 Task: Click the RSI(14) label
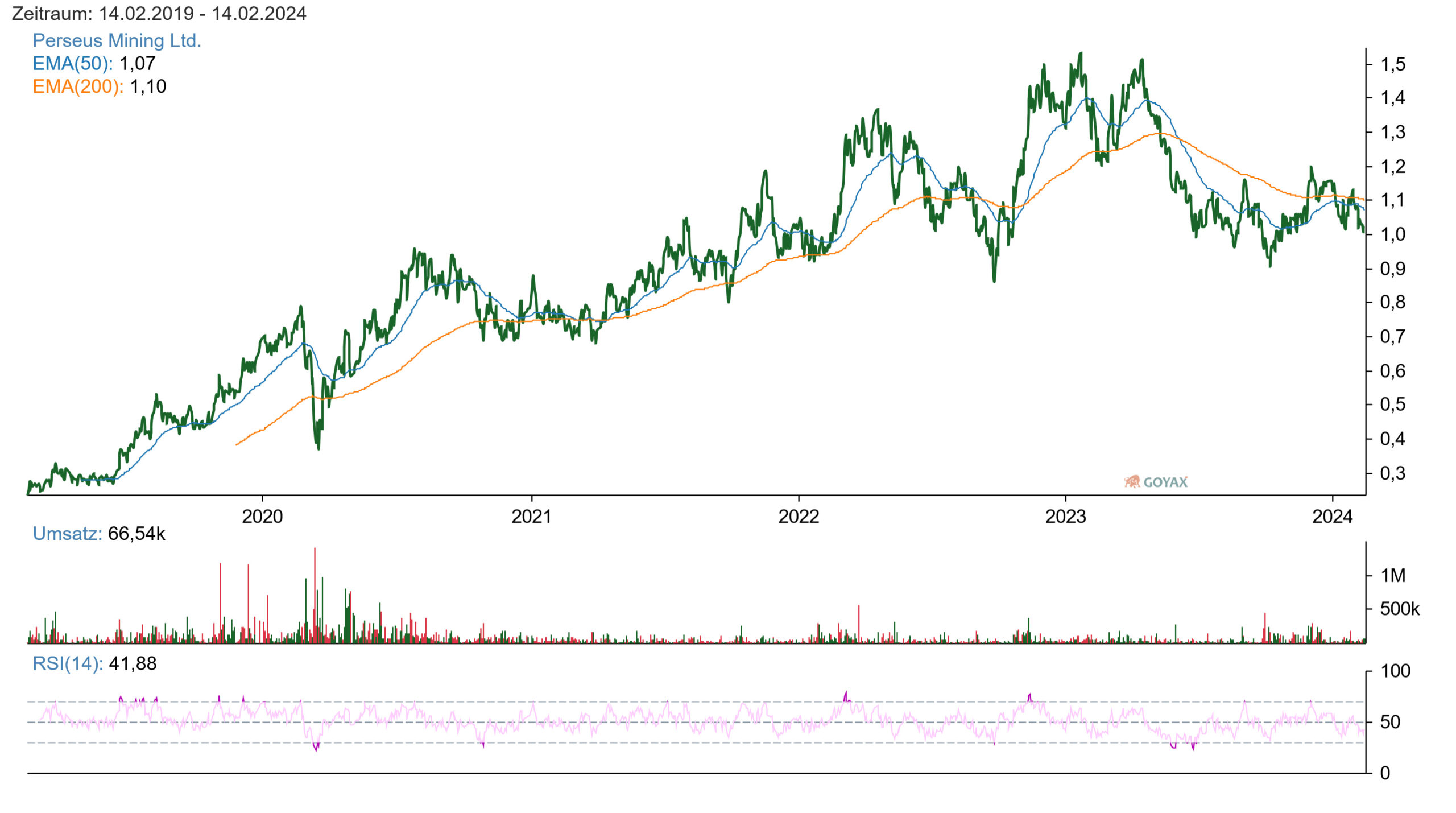[x=68, y=663]
